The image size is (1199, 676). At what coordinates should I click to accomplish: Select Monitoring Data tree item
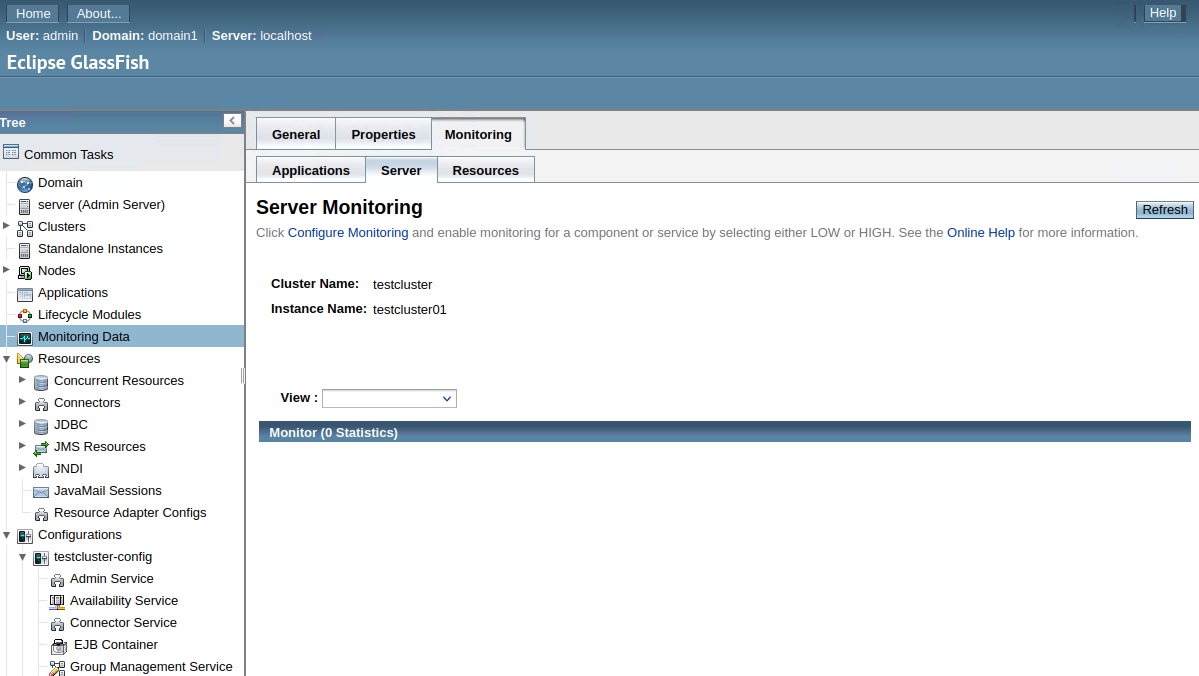[84, 336]
